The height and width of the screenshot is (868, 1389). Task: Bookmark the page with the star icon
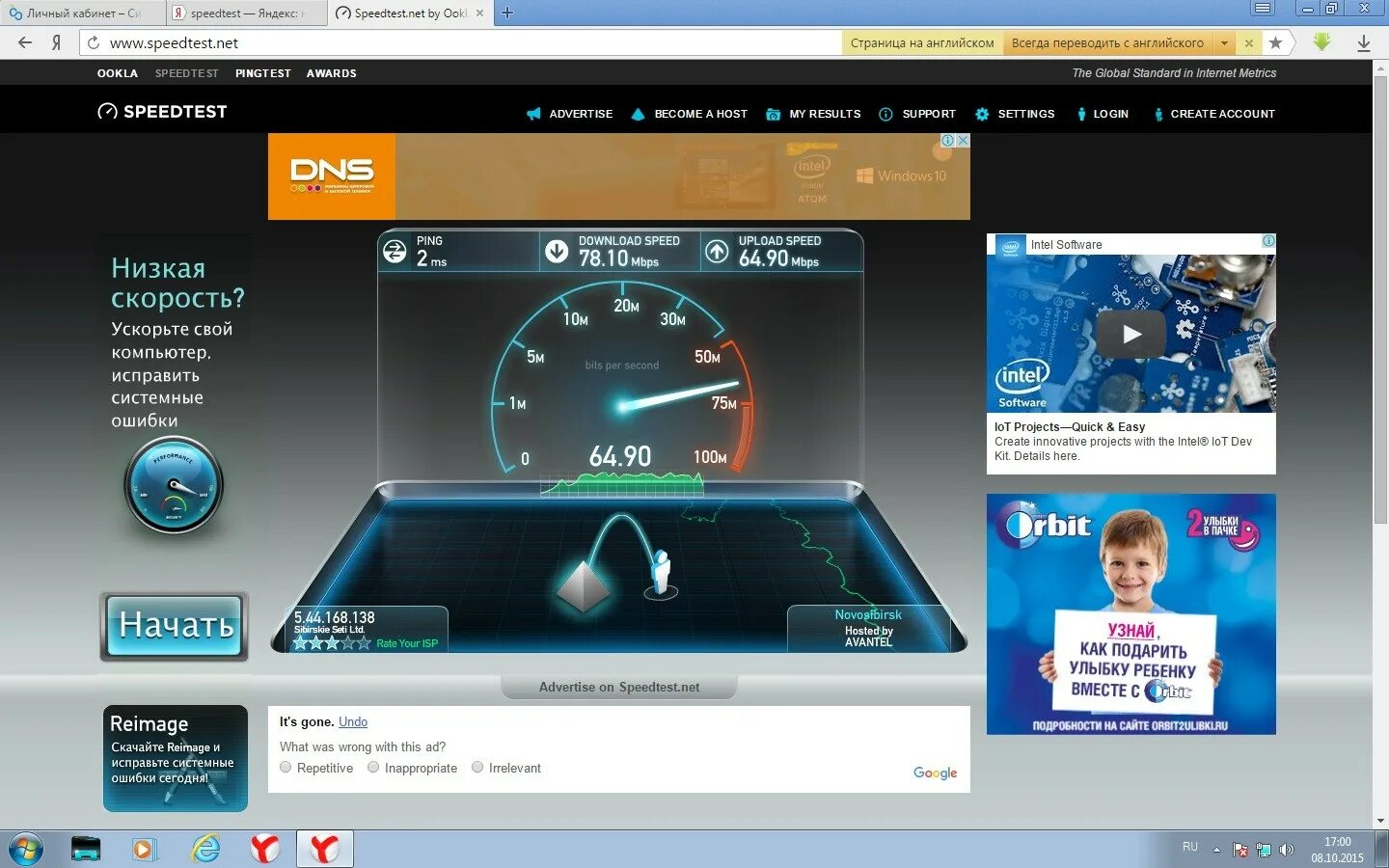tap(1276, 42)
